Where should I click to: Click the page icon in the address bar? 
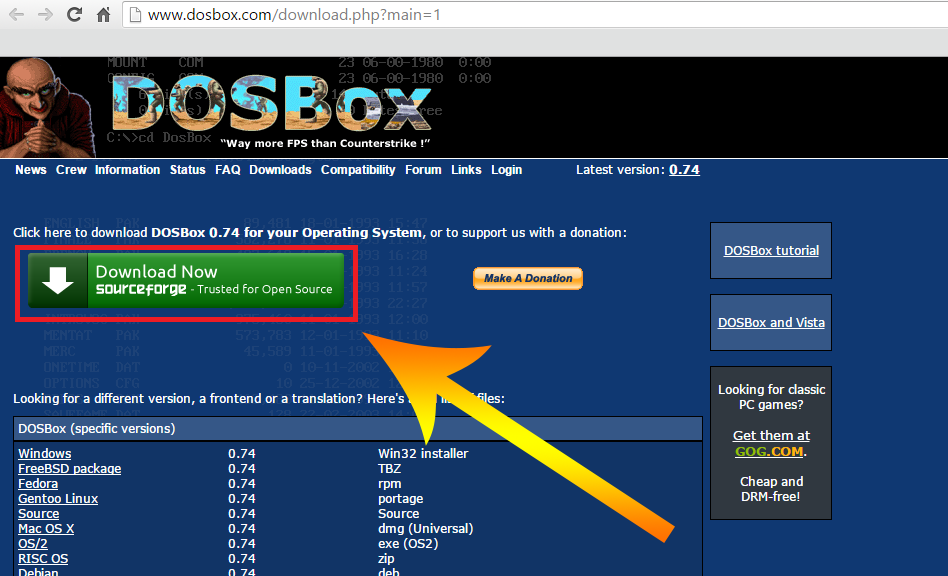(136, 15)
